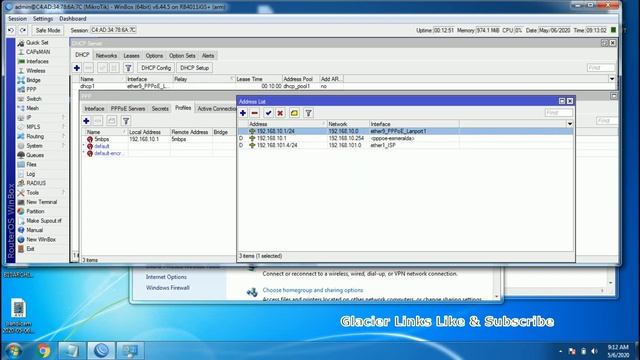Open Choose homegroup and sharing options
640x360 pixels.
(x=313, y=290)
